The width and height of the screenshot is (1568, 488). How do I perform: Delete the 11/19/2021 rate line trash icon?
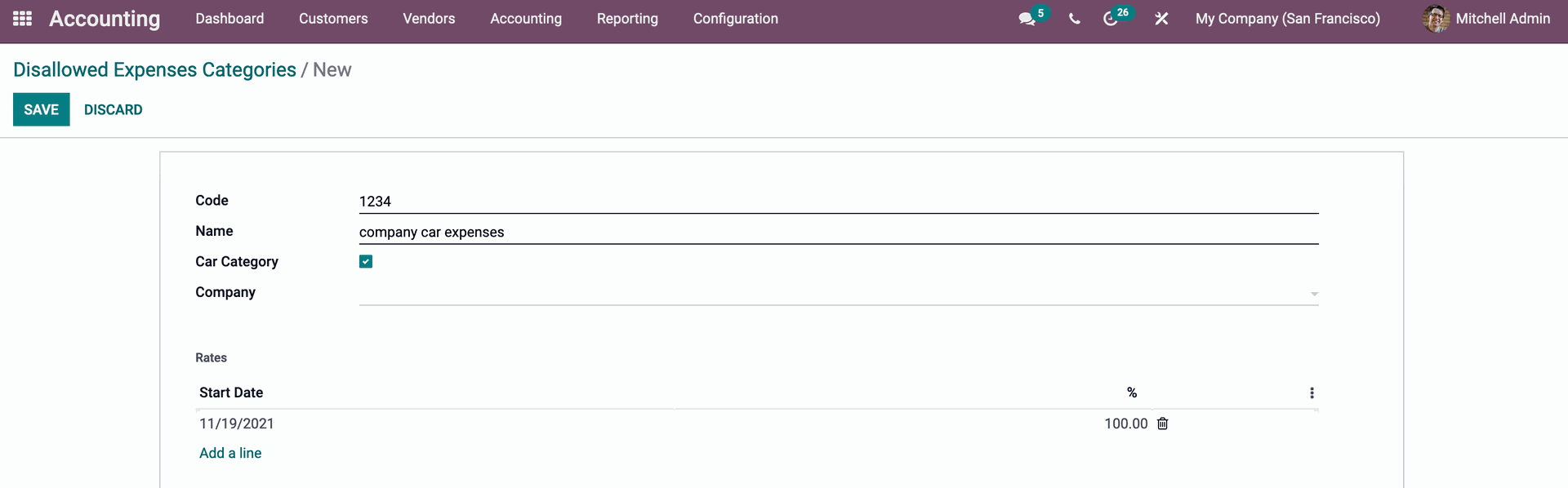[x=1163, y=424]
